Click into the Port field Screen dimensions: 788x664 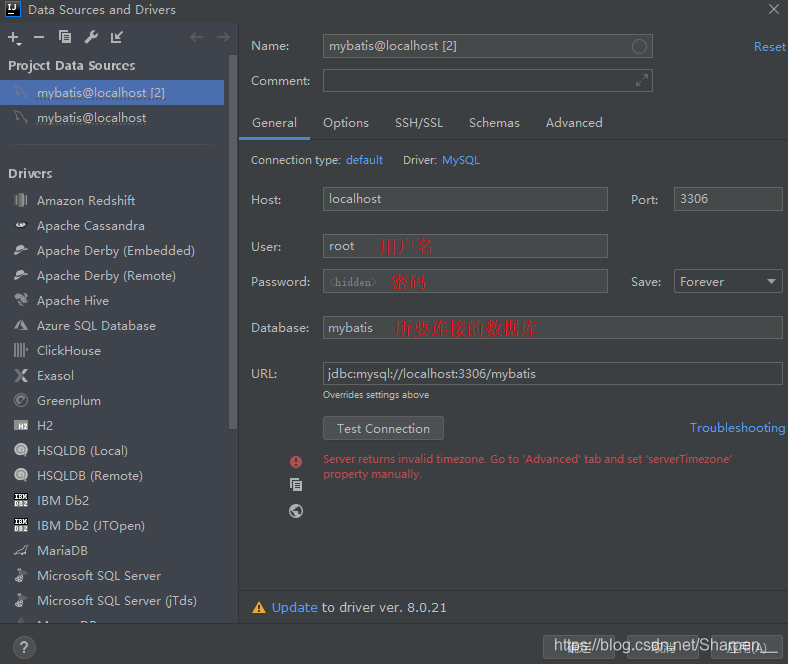[x=728, y=199]
